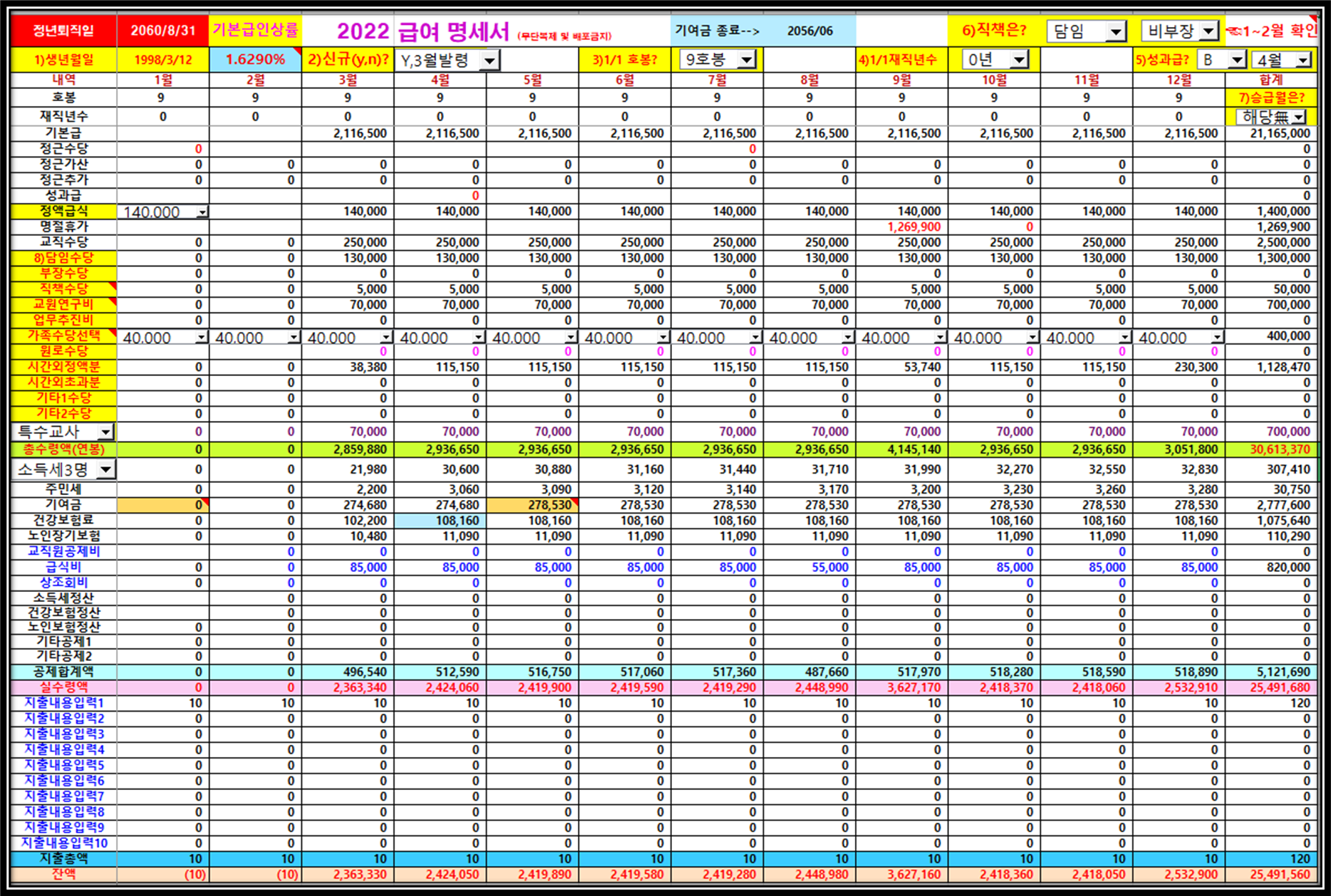The height and width of the screenshot is (896, 1331).
Task: Select the 합계 column header
Action: click(1270, 80)
